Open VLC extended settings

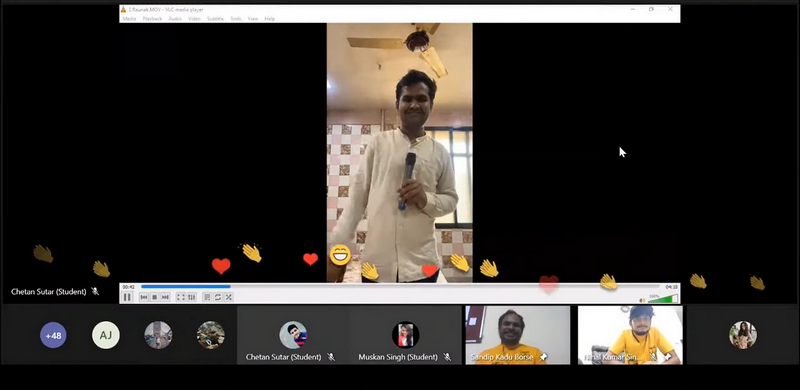[191, 297]
